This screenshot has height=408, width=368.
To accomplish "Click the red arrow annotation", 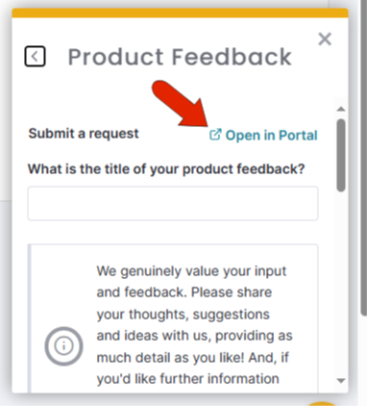I will click(x=181, y=103).
